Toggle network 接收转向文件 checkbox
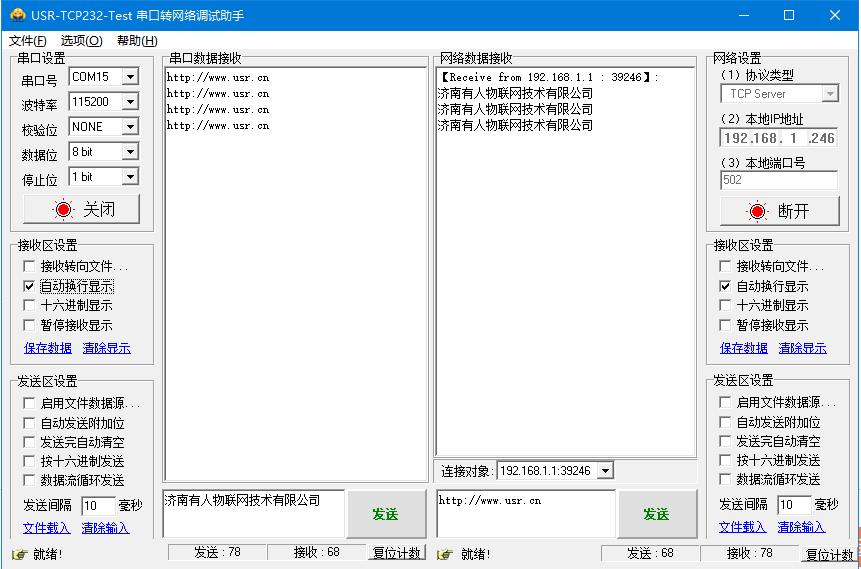Image resolution: width=861 pixels, height=569 pixels. [725, 266]
